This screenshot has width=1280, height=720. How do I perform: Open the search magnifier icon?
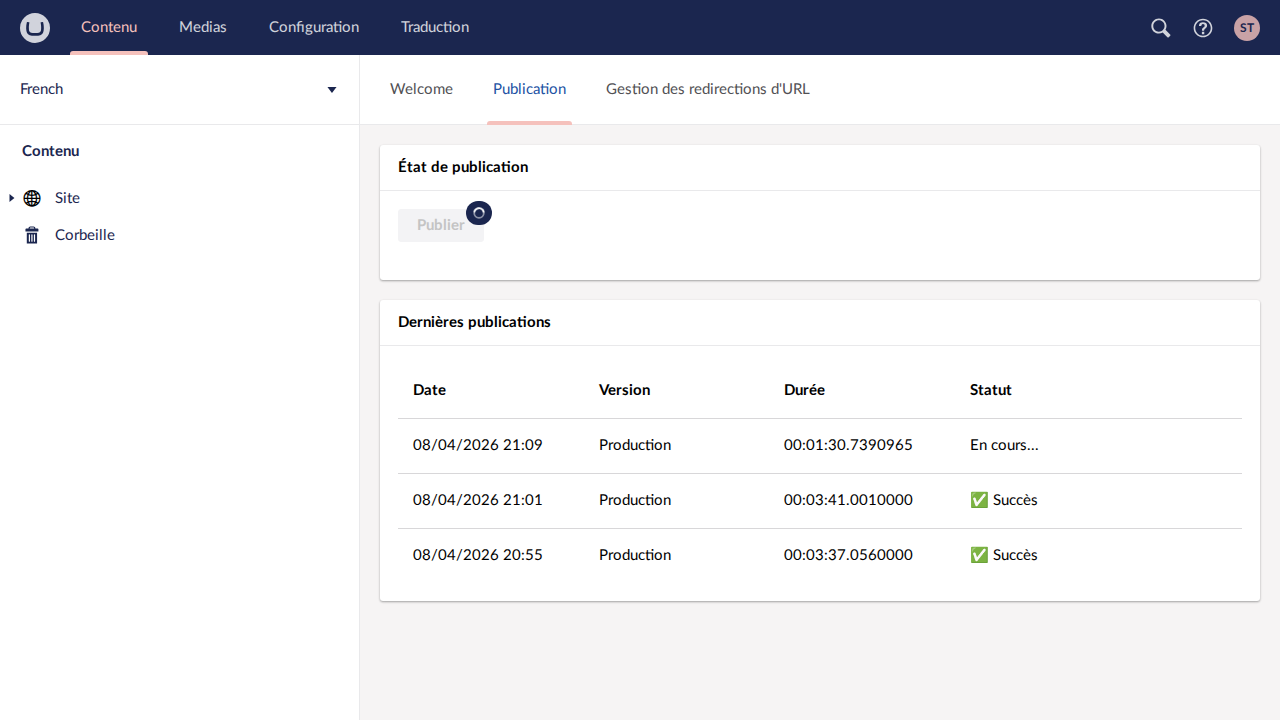pos(1160,28)
